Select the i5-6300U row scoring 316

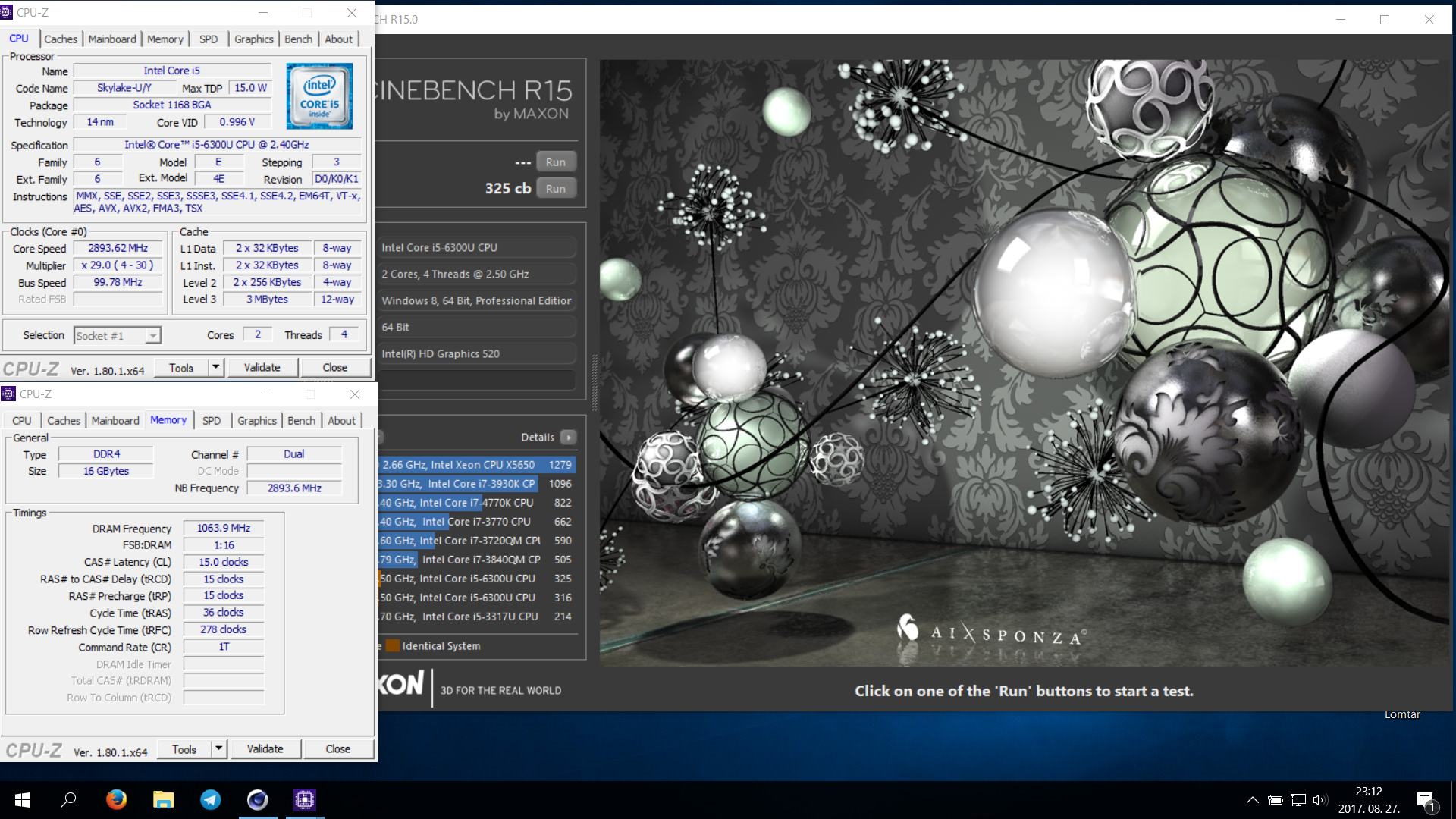click(477, 598)
